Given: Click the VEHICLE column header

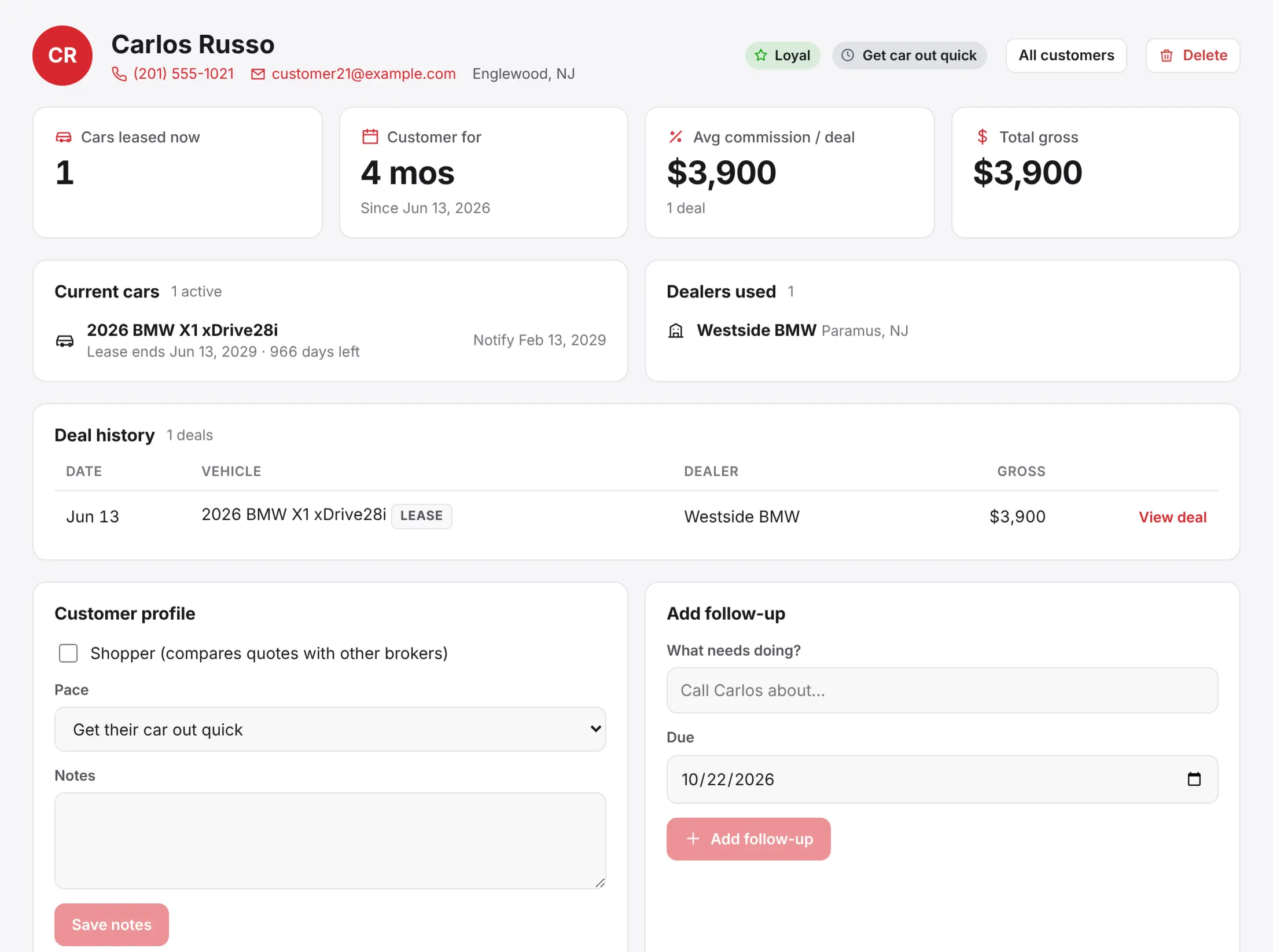Looking at the screenshot, I should point(231,471).
